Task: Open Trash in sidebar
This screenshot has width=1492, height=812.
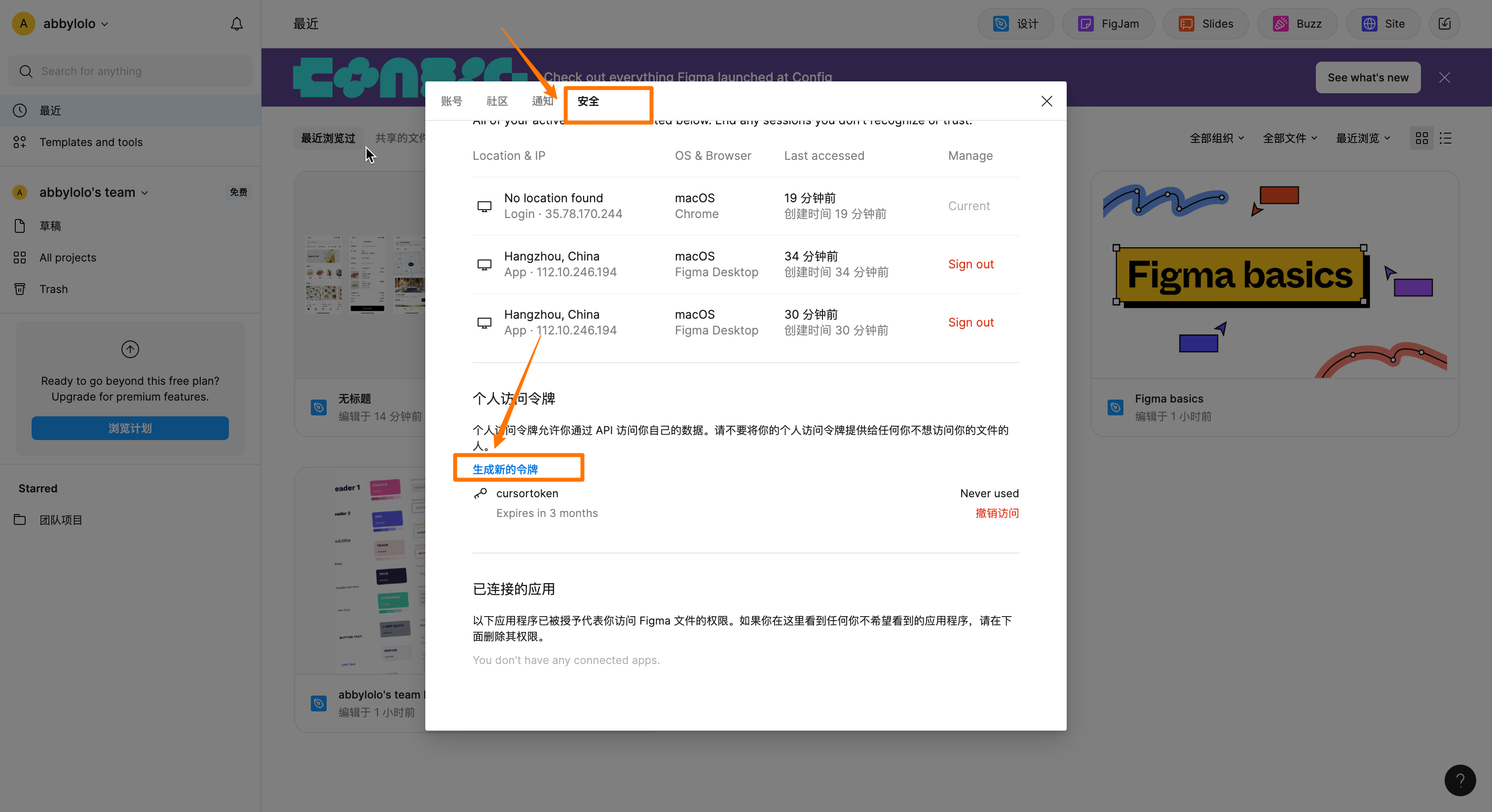Action: (130, 289)
